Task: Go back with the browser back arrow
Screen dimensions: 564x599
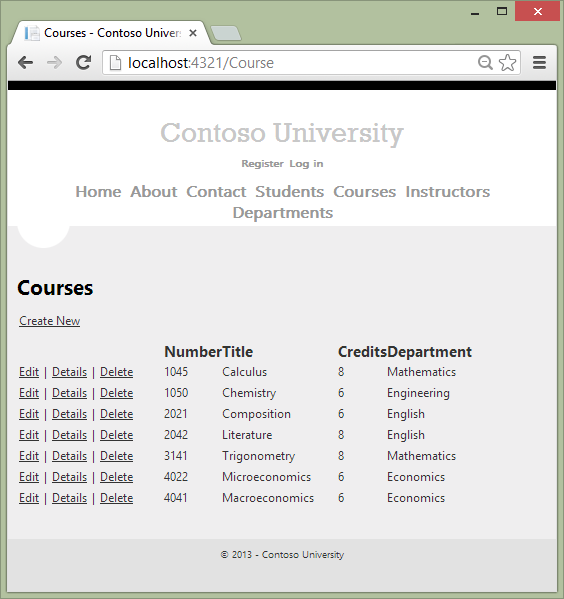Action: [x=26, y=63]
